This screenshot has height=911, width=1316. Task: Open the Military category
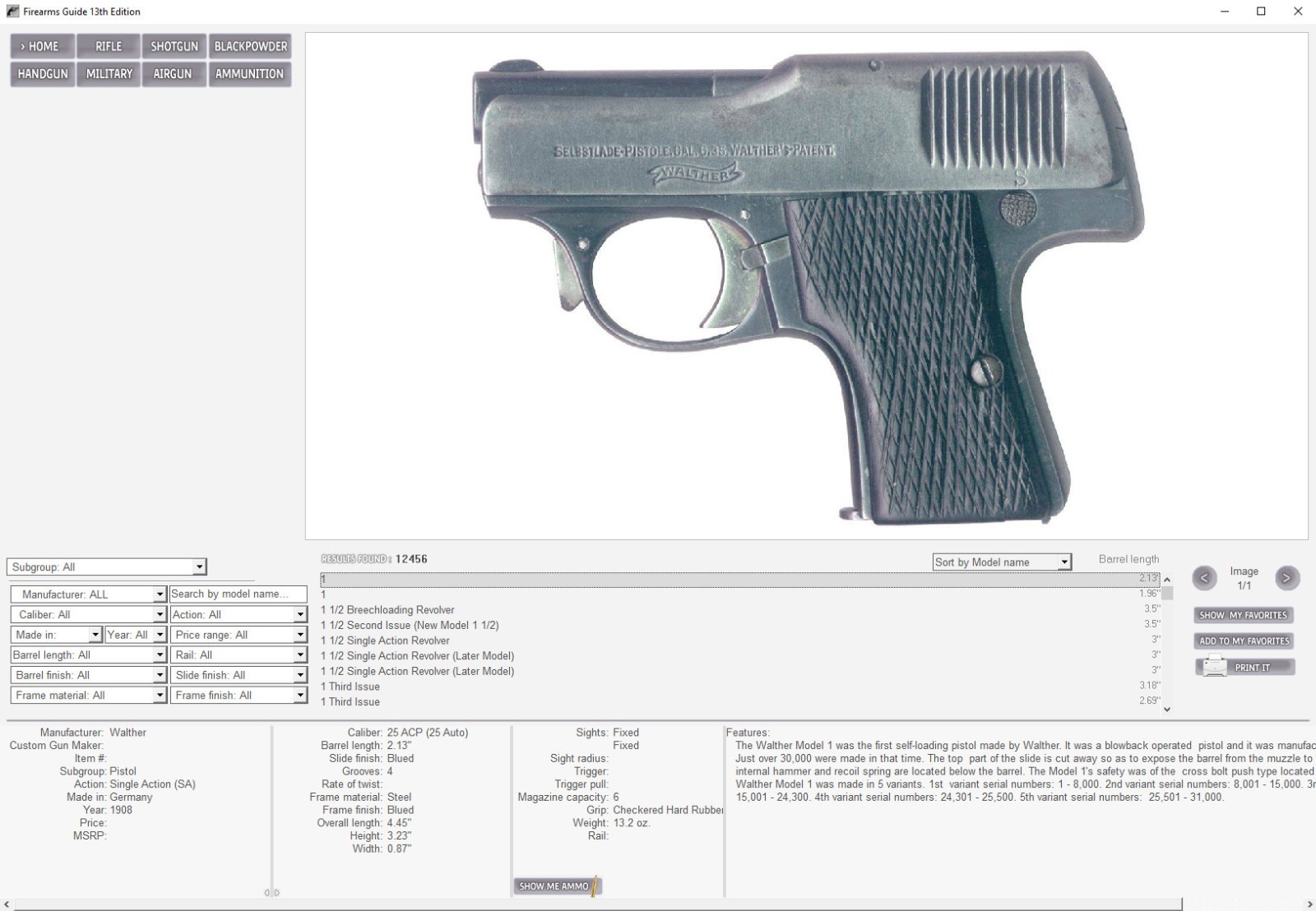pos(109,74)
